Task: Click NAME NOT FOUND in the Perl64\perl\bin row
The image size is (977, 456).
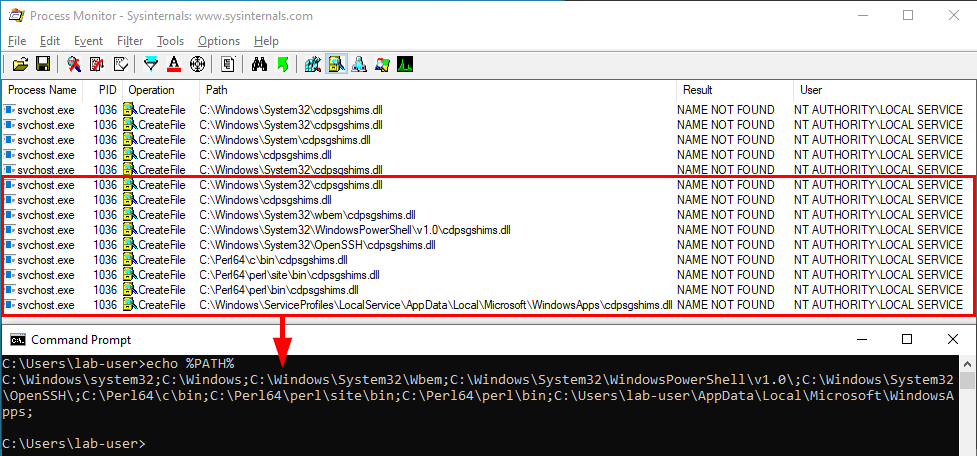Action: point(726,290)
